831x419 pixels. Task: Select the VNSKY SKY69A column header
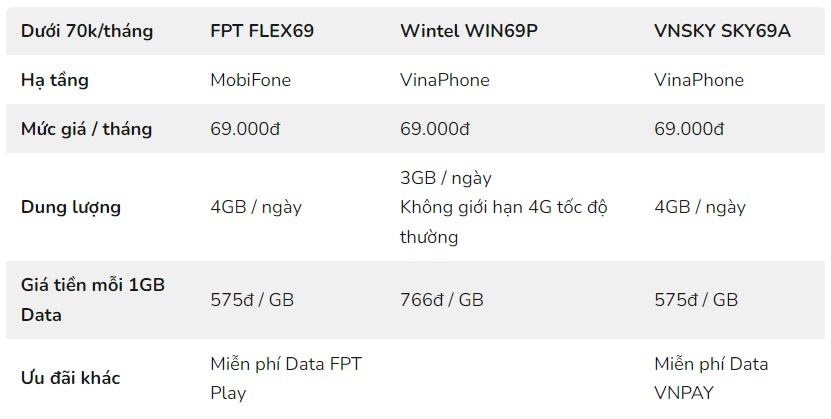[x=722, y=31]
